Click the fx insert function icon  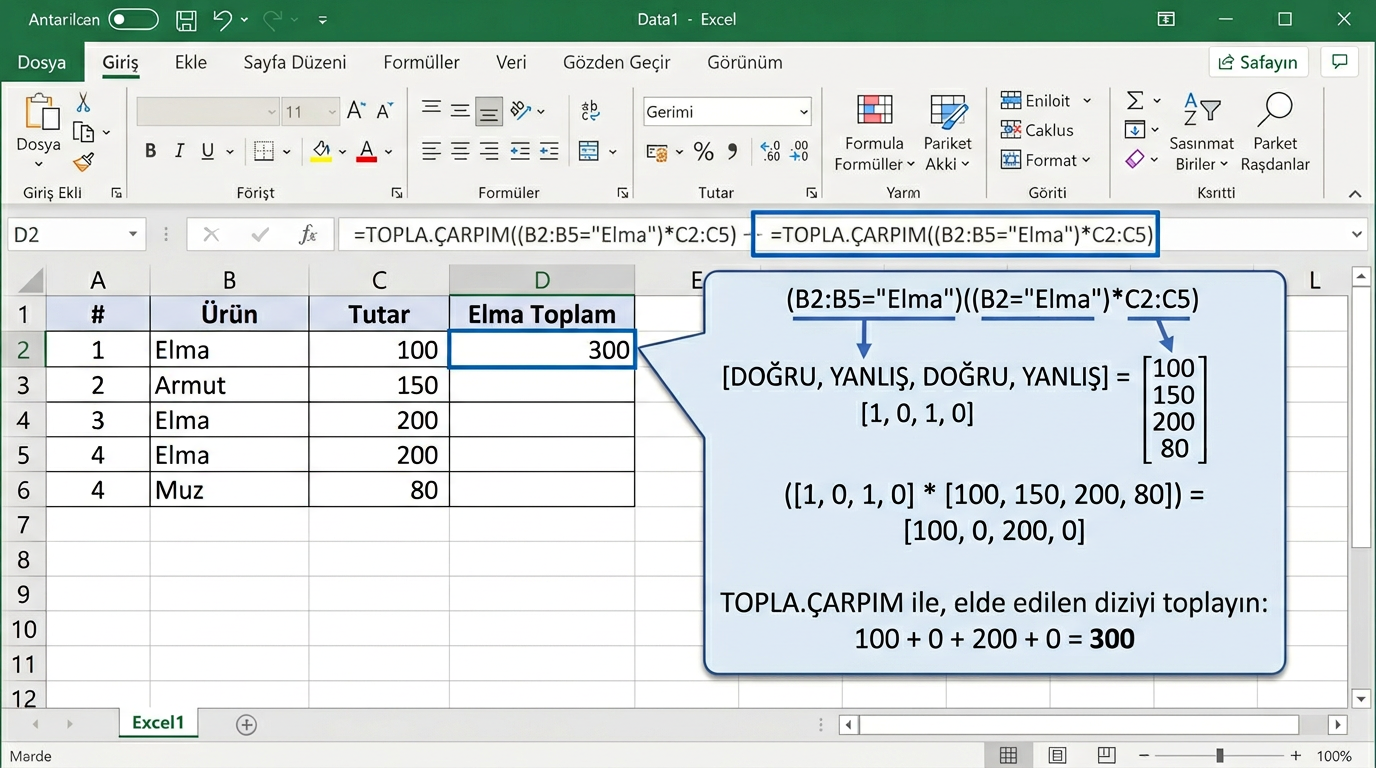coord(309,235)
